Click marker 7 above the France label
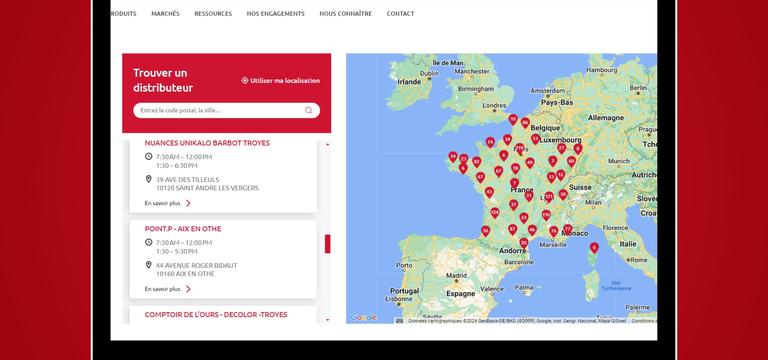768x360 pixels. [x=514, y=183]
